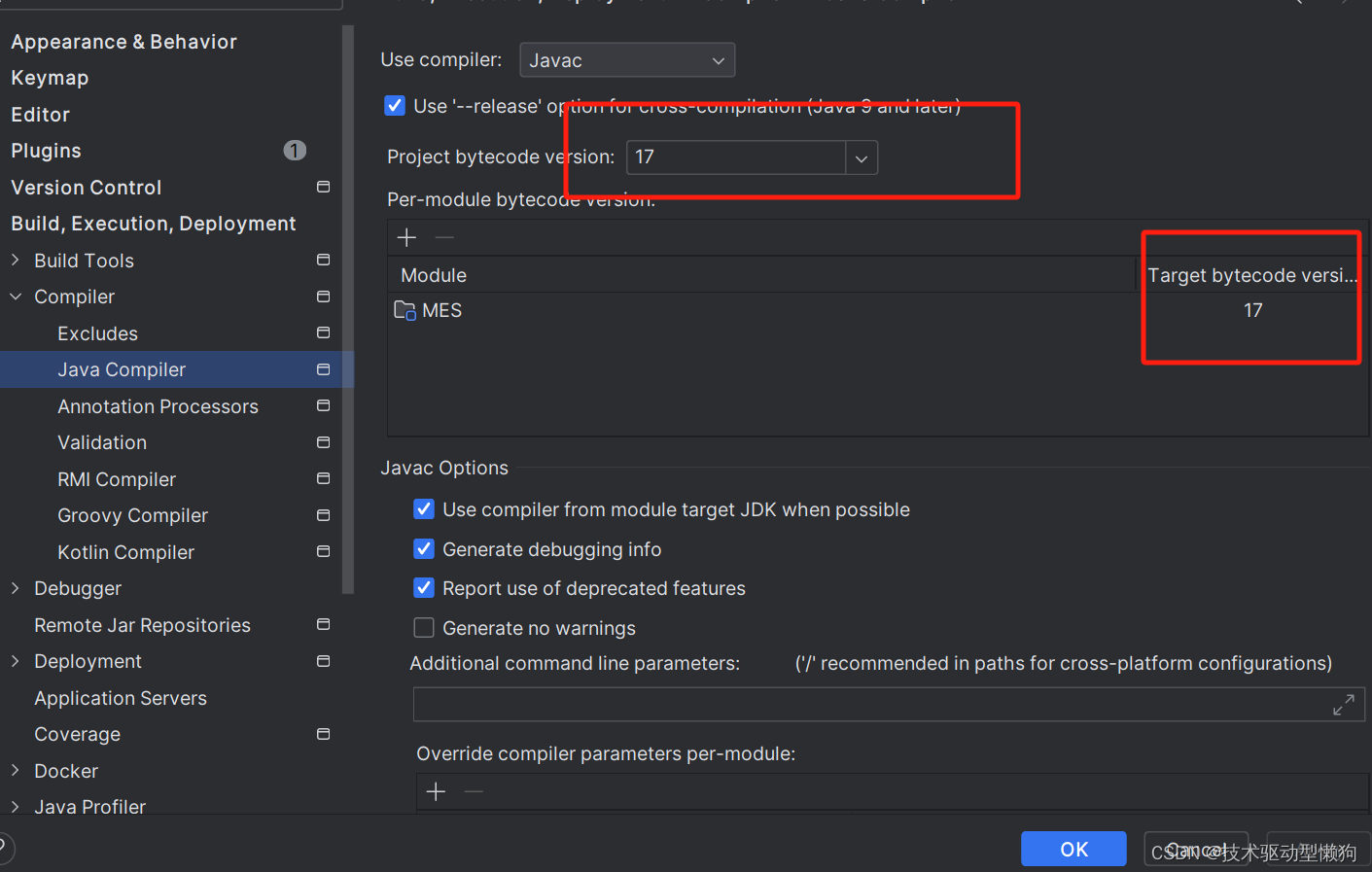Expand the Build Tools tree node
Screen dimensions: 1372x872
pyautogui.click(x=16, y=260)
